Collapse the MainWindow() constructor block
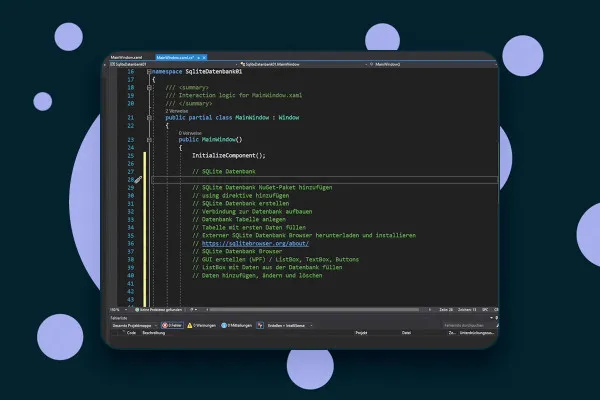 coord(149,140)
